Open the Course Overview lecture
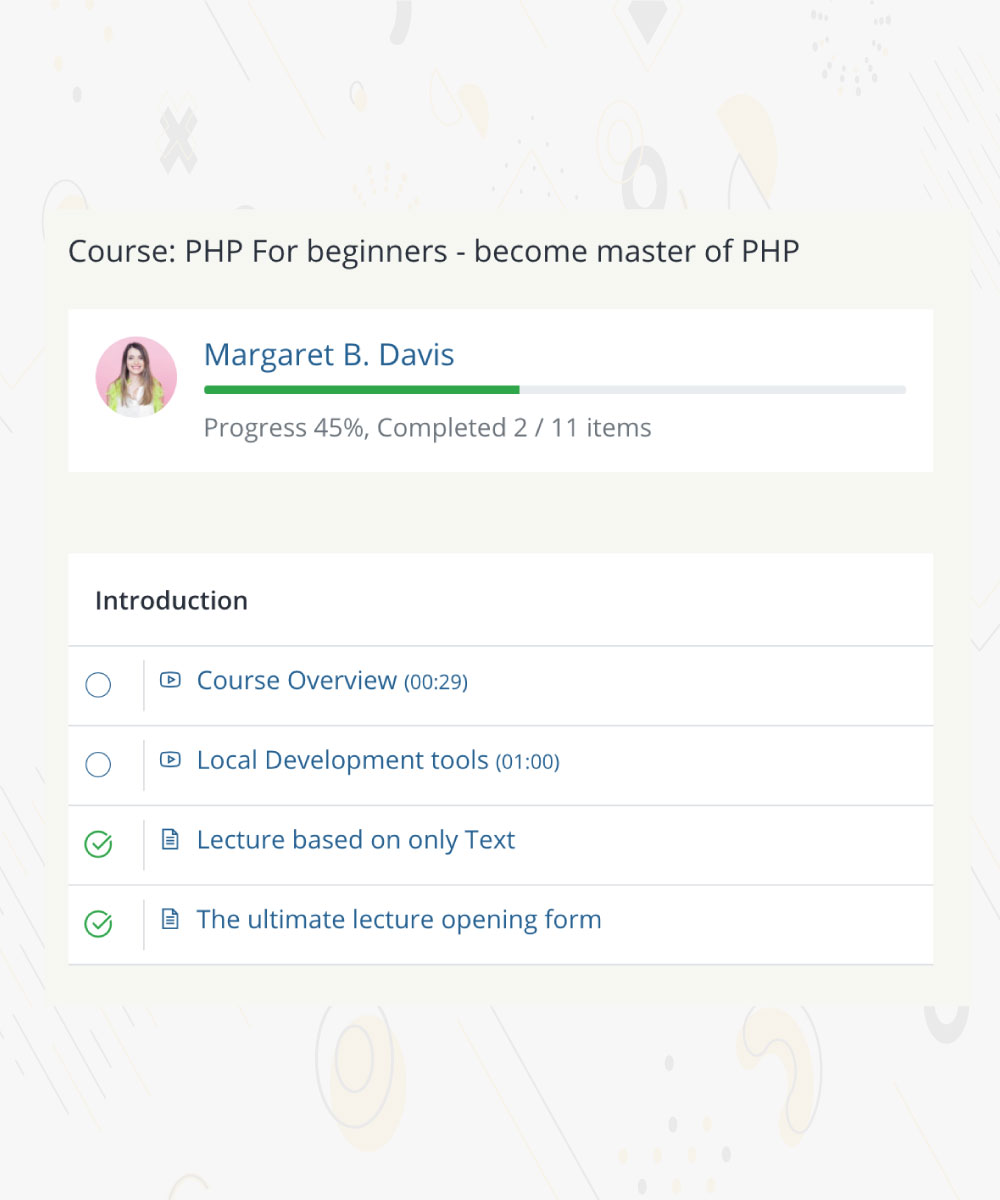The image size is (1000, 1200). click(297, 680)
